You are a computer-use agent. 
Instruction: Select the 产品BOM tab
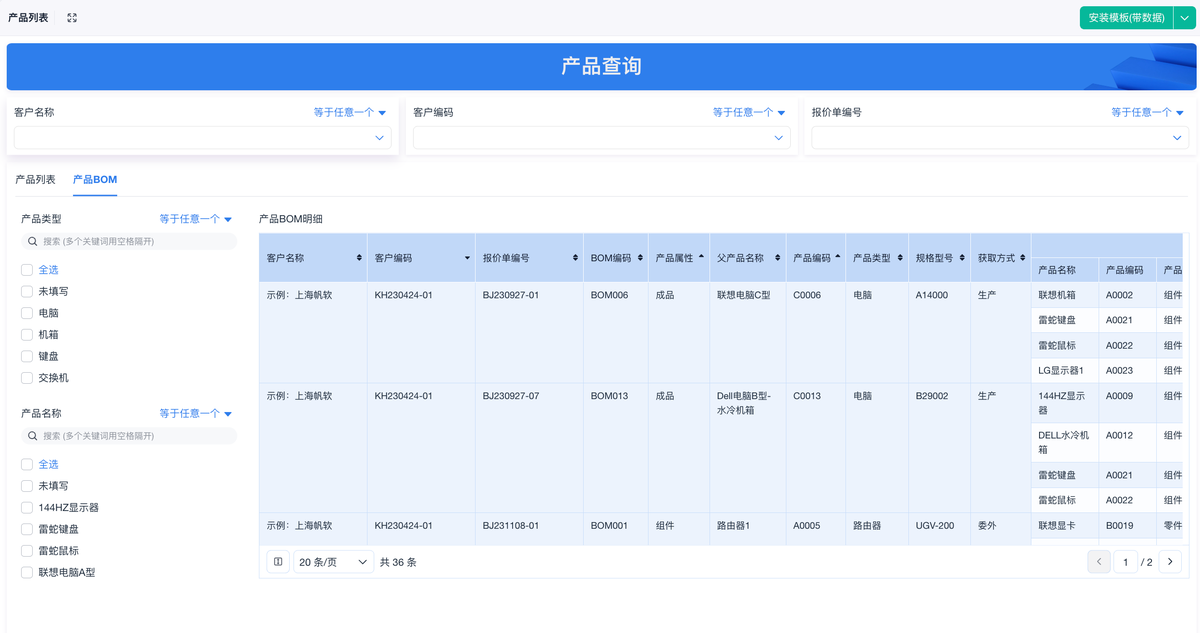[95, 179]
